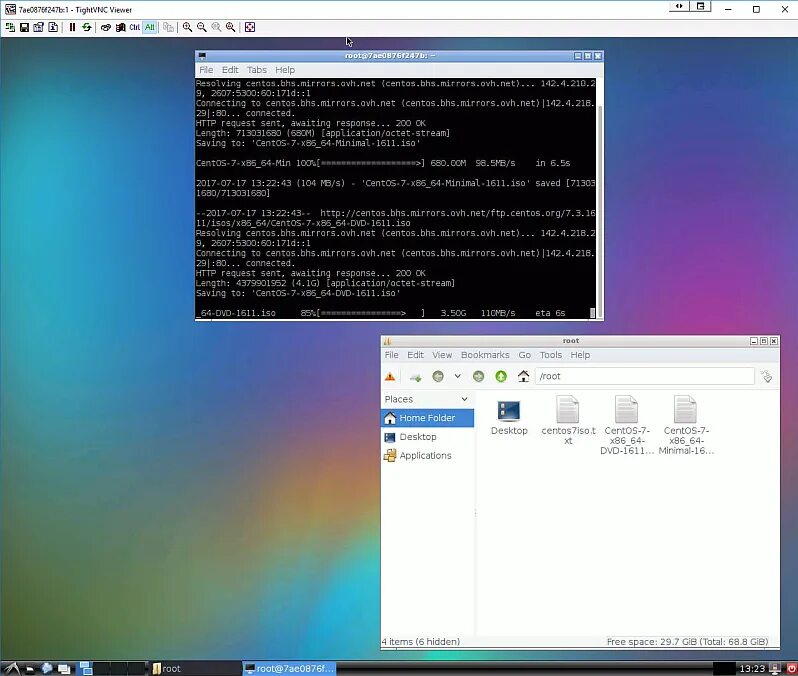
Task: Open the Edit menu in terminal window
Action: point(230,70)
